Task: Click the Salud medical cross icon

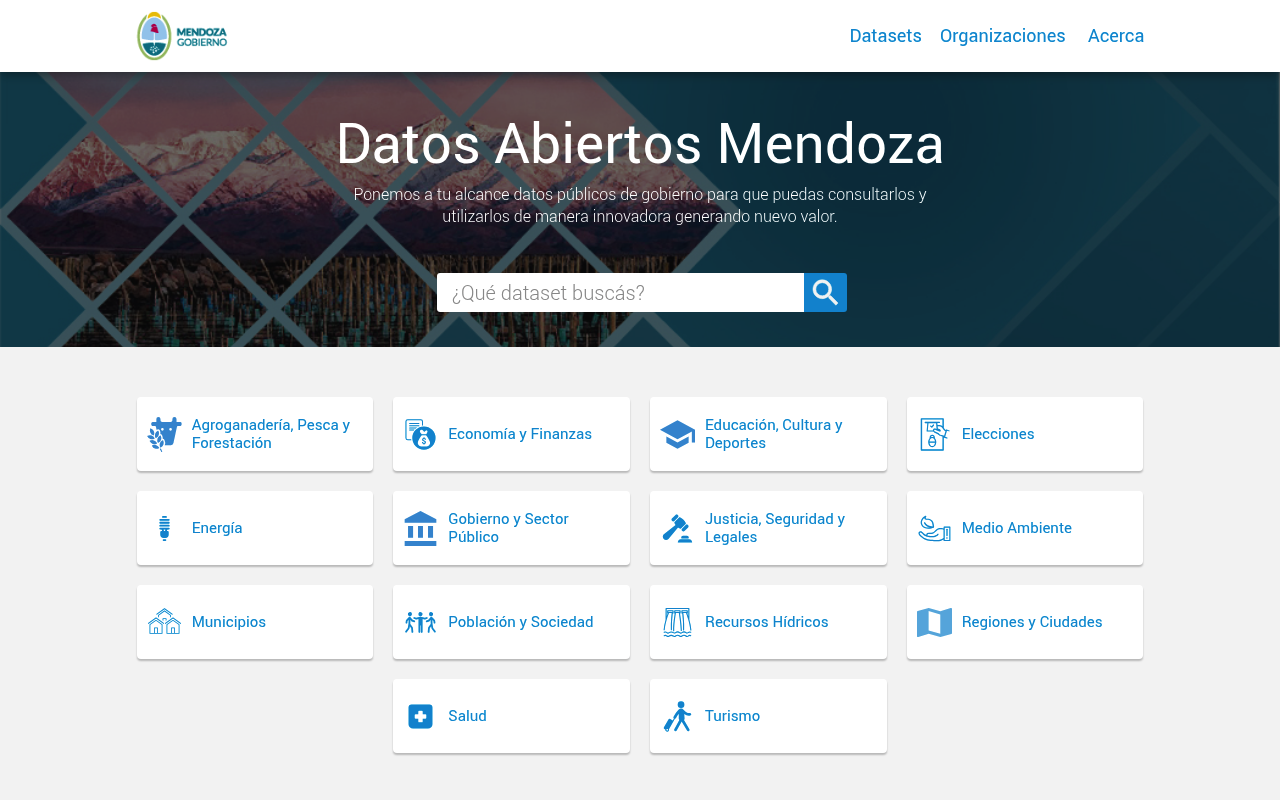Action: [420, 716]
